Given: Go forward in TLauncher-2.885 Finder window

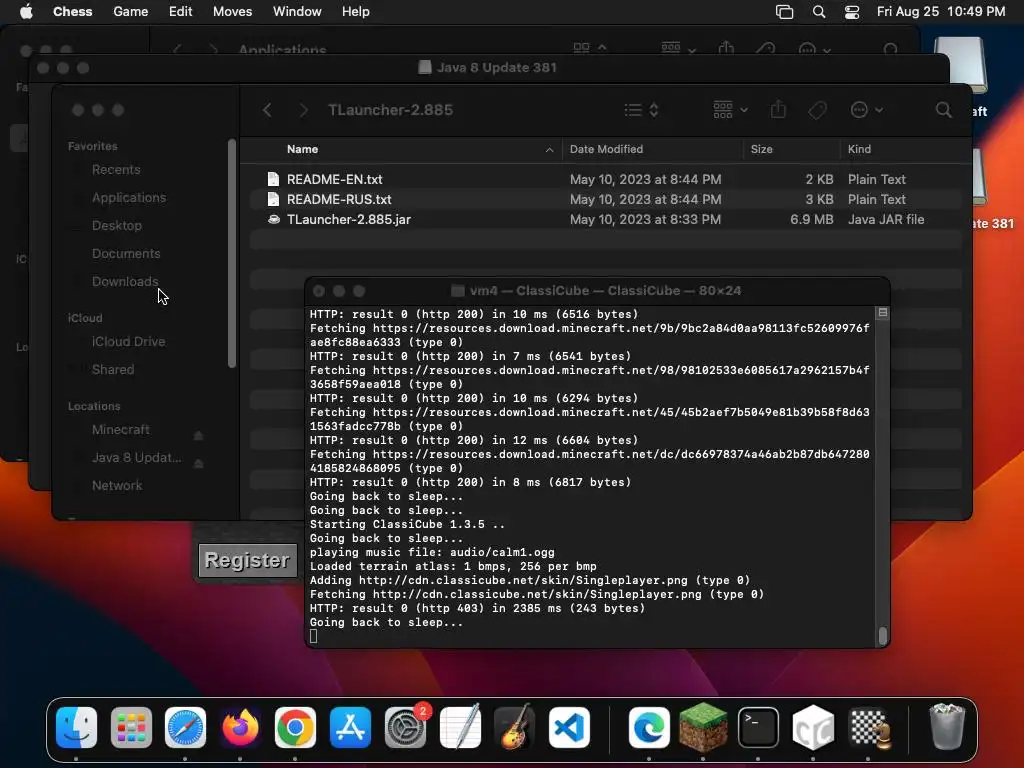Looking at the screenshot, I should tap(303, 110).
